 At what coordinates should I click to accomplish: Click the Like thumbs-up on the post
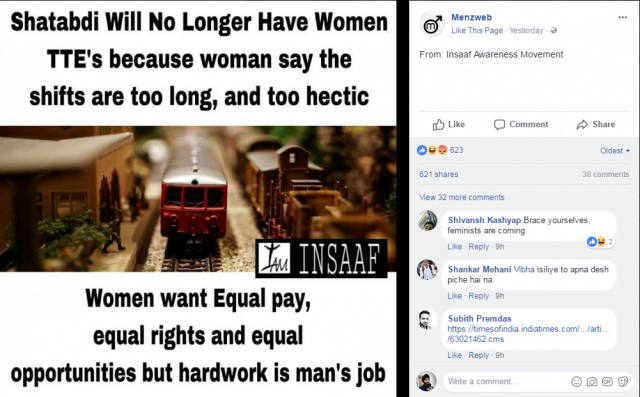pyautogui.click(x=449, y=124)
